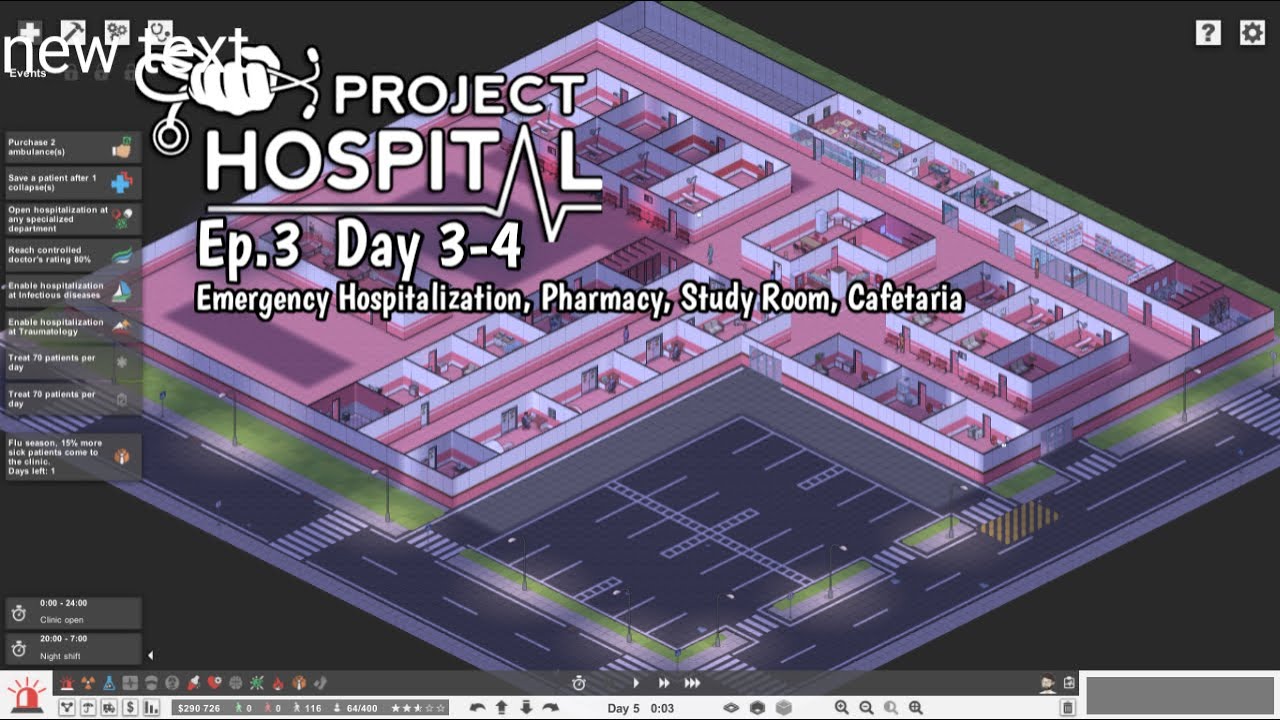
Task: Collapse the left panel with small arrow
Action: [x=150, y=656]
